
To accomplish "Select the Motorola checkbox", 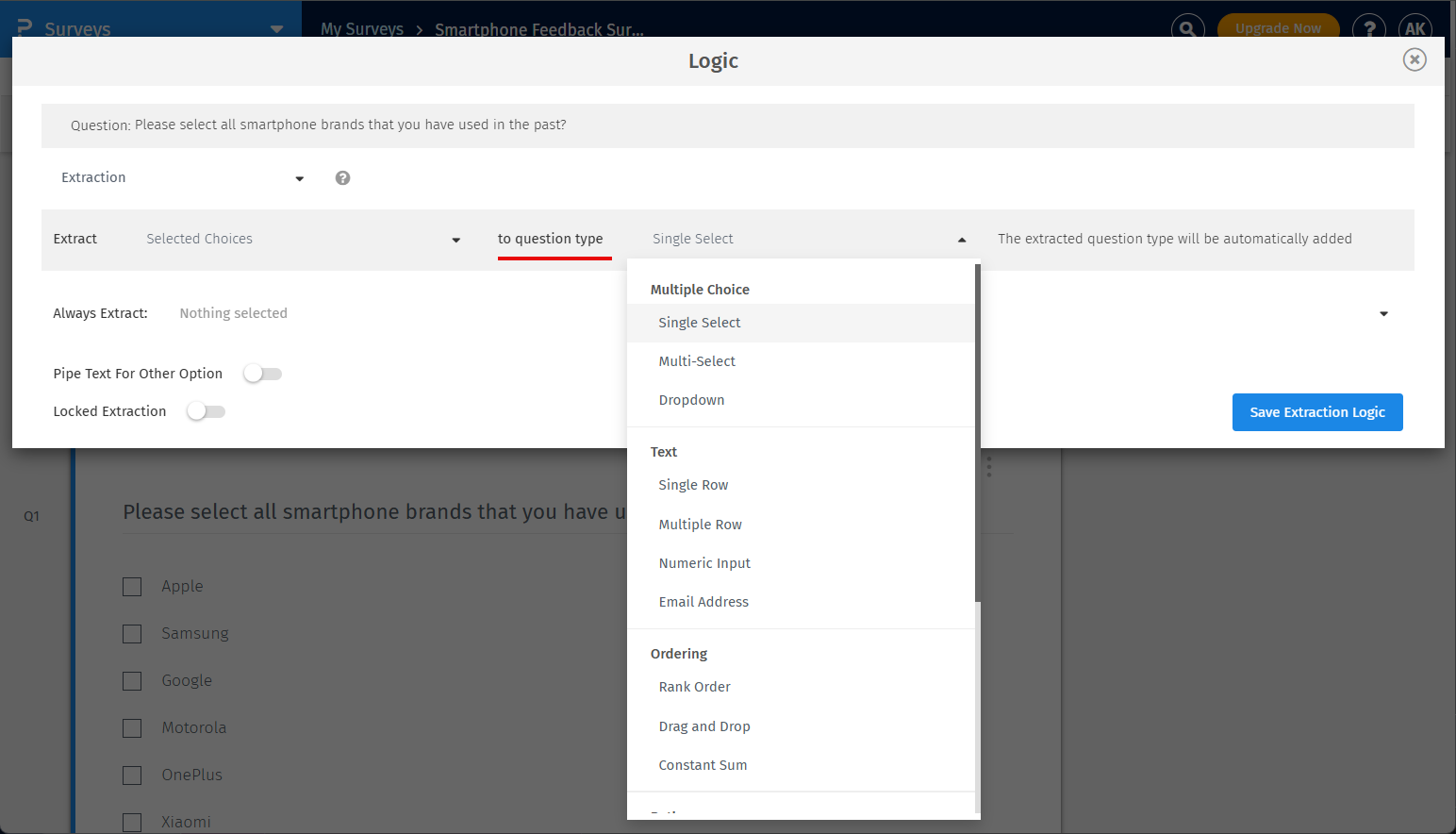I will [x=132, y=728].
